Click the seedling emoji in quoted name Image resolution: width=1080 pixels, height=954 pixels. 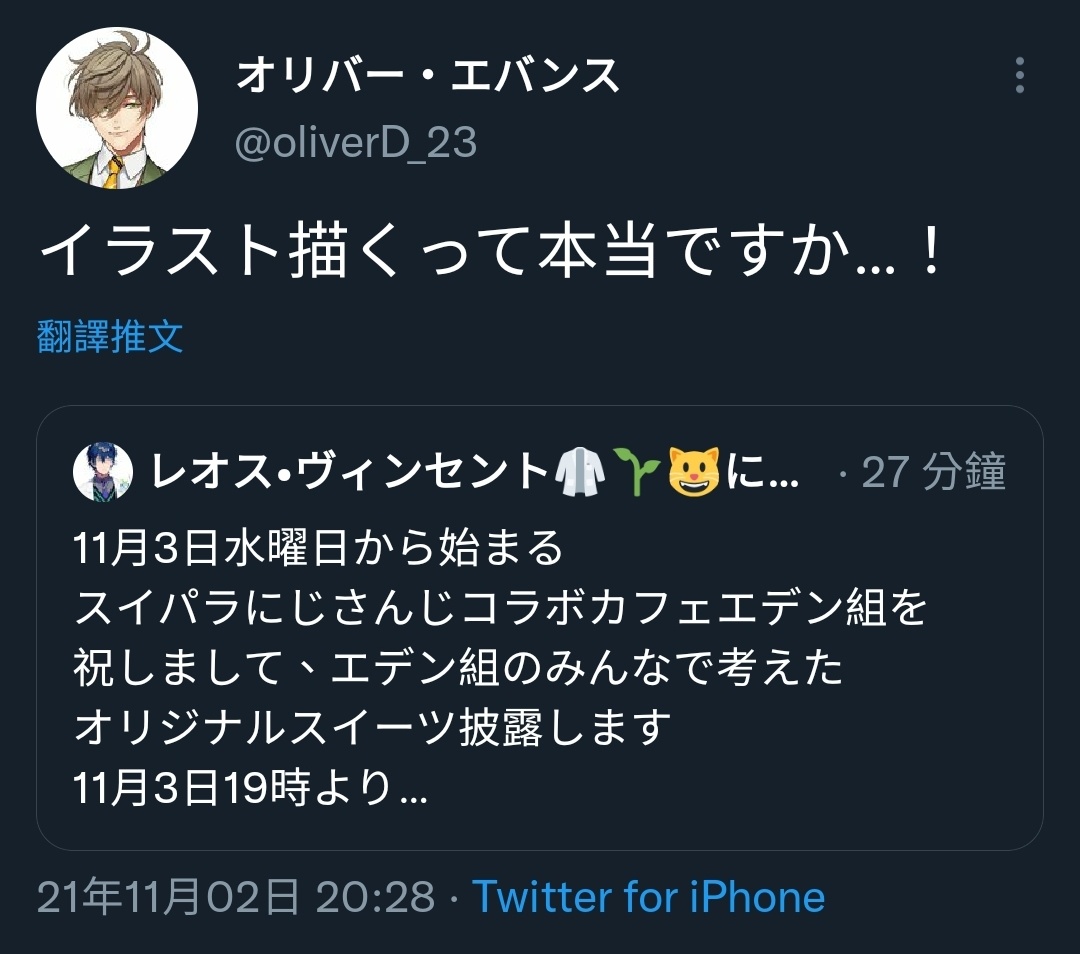pyautogui.click(x=636, y=472)
